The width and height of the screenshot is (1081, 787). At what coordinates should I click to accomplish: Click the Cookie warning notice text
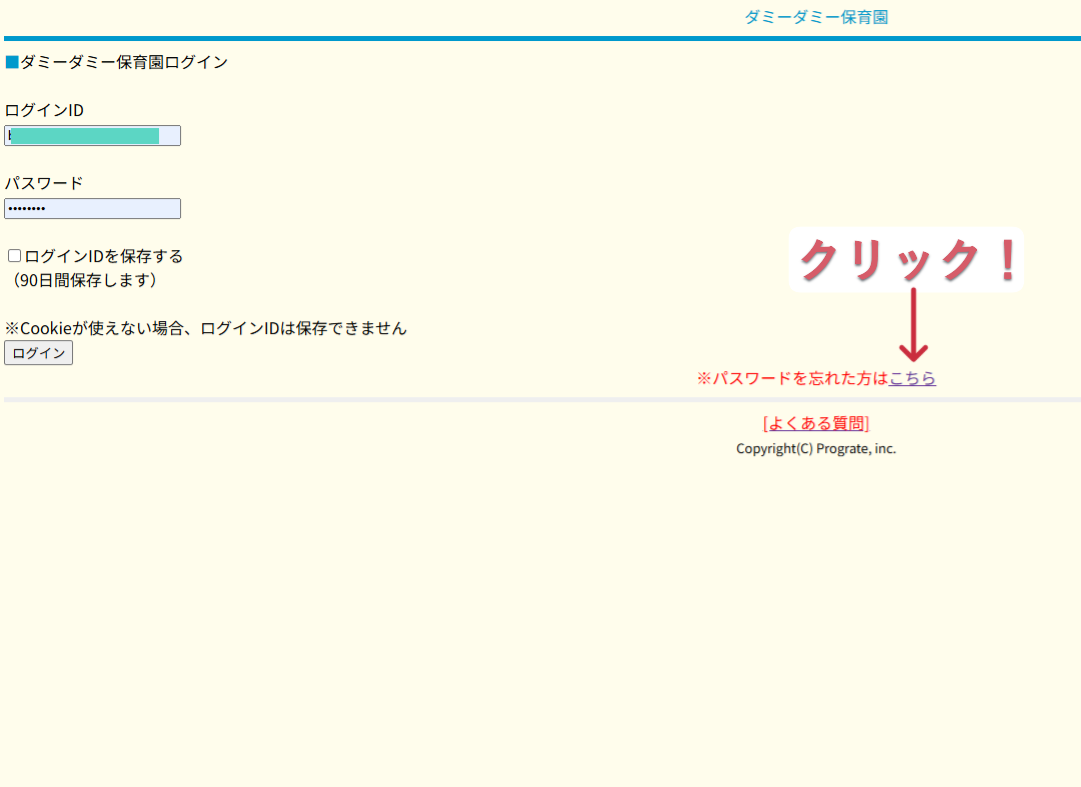point(206,328)
